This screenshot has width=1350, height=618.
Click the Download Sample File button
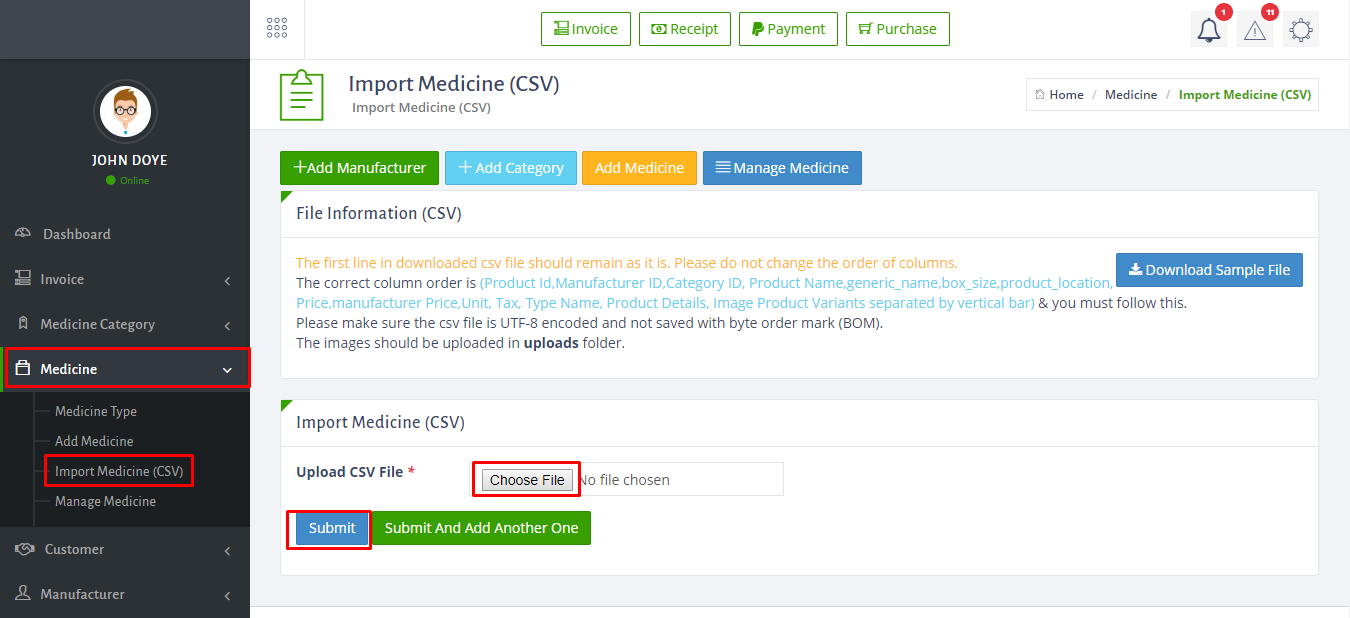[1209, 270]
